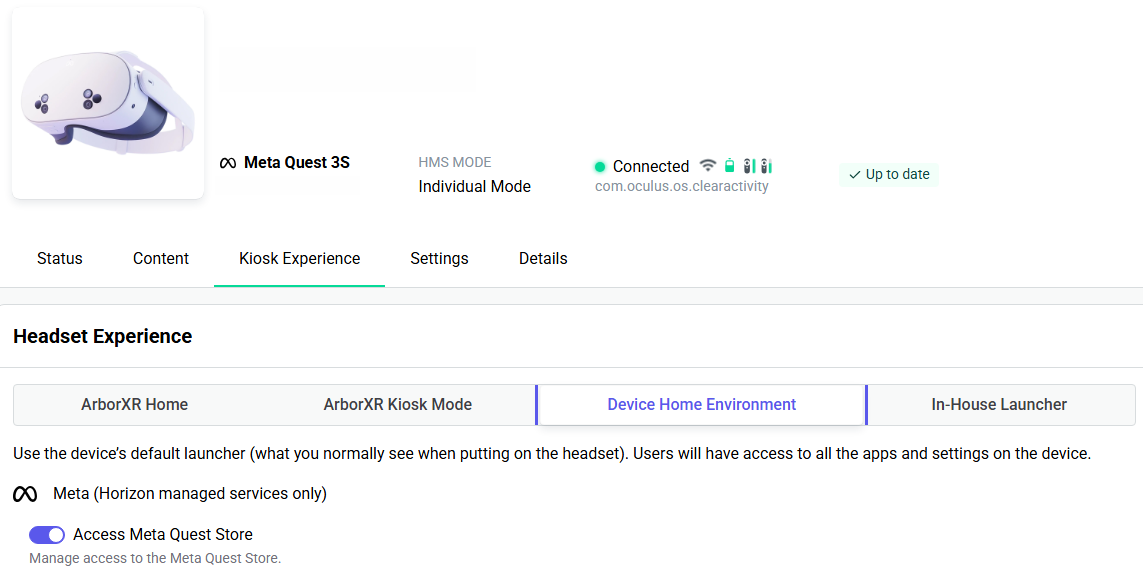The image size is (1143, 573).
Task: Click Manage access to the Meta Quest Store text
Action: click(155, 558)
